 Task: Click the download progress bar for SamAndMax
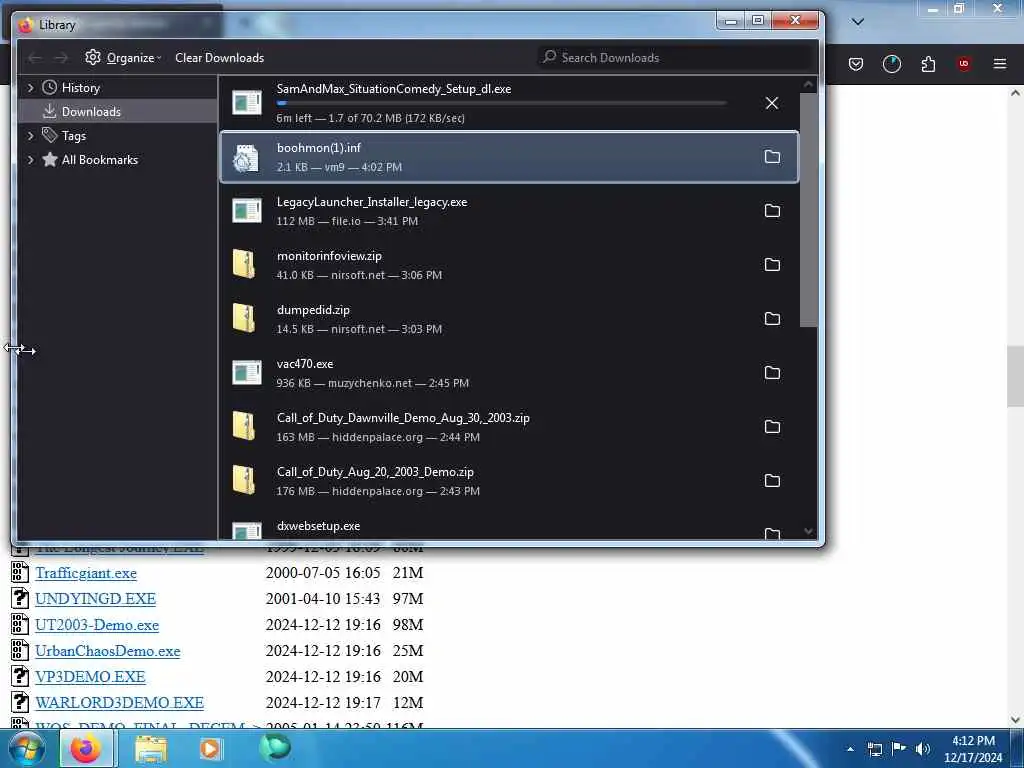502,103
